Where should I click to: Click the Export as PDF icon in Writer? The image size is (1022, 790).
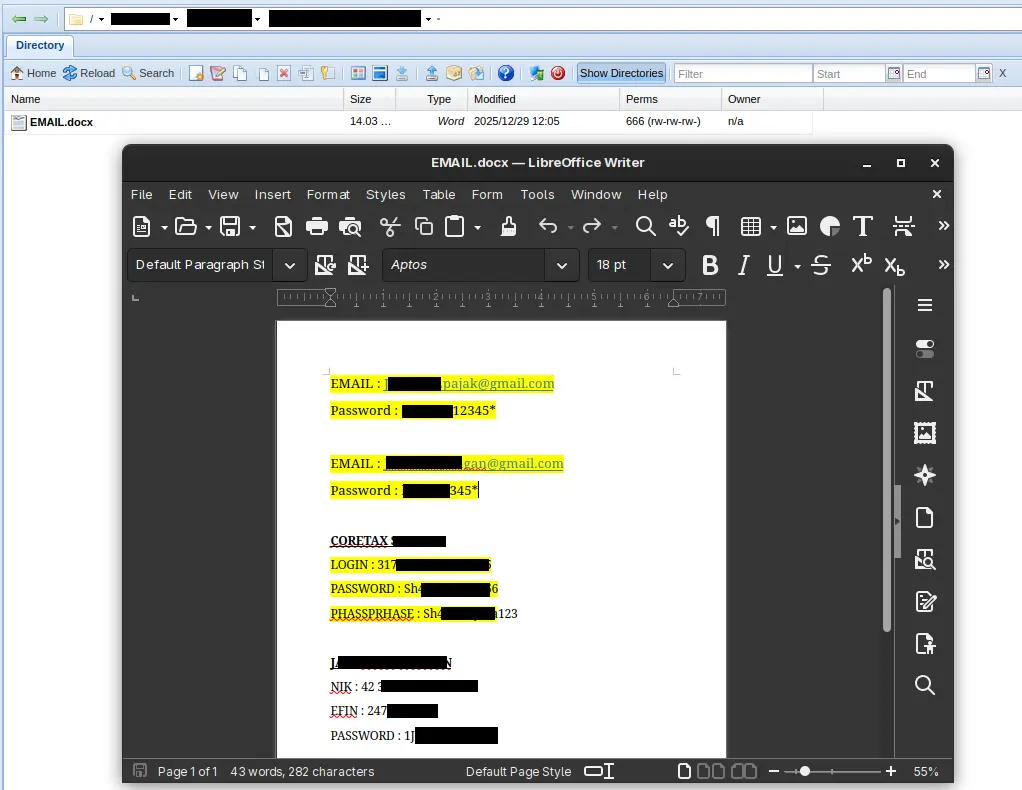coord(284,227)
